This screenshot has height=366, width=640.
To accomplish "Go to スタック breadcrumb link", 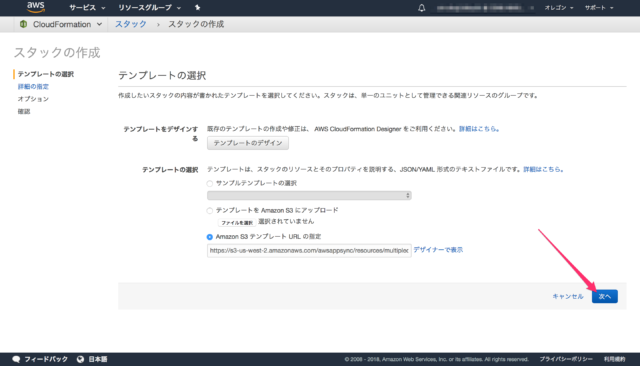I will [131, 24].
